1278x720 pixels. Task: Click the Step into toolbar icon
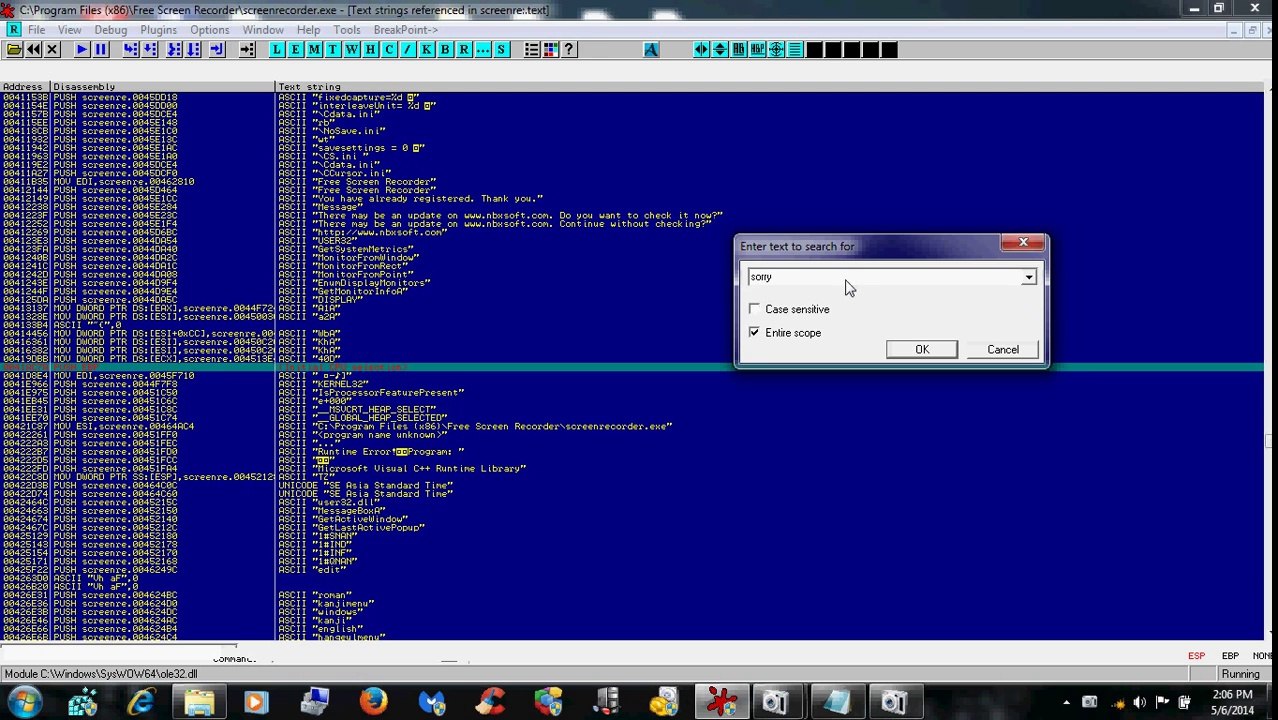(x=130, y=50)
